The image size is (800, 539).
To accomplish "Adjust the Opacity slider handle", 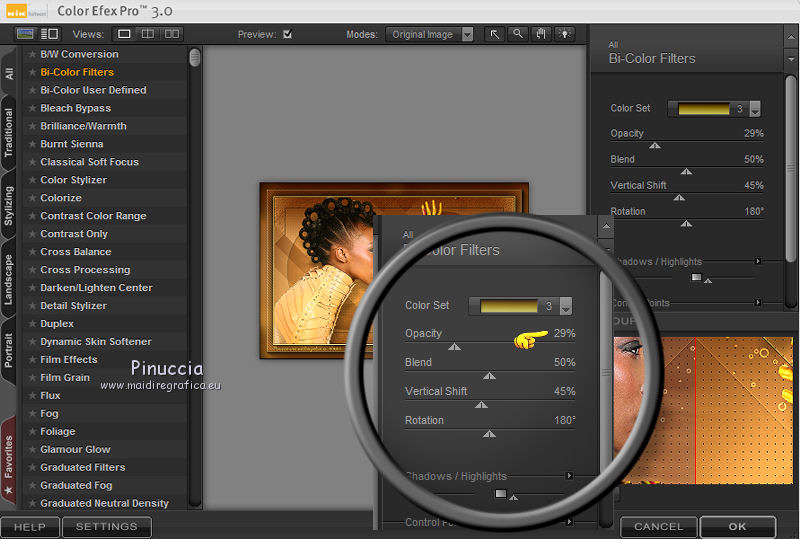I will point(655,145).
